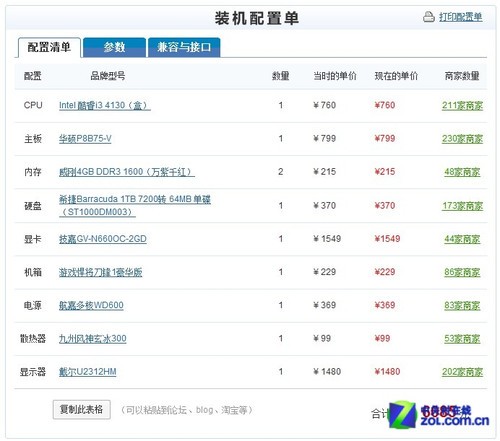Open the Intel 酷睿i3 4130 product link

[x=105, y=105]
